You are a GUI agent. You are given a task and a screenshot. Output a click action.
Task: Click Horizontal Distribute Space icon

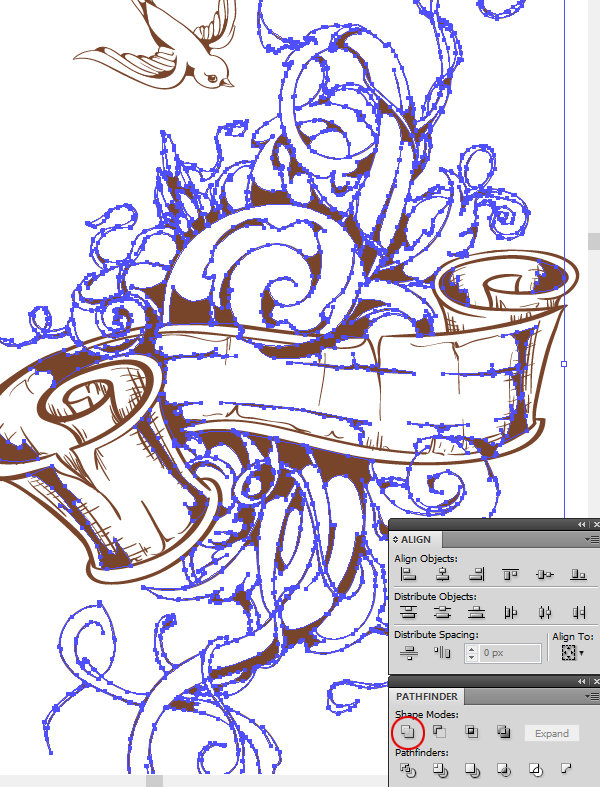coord(442,652)
